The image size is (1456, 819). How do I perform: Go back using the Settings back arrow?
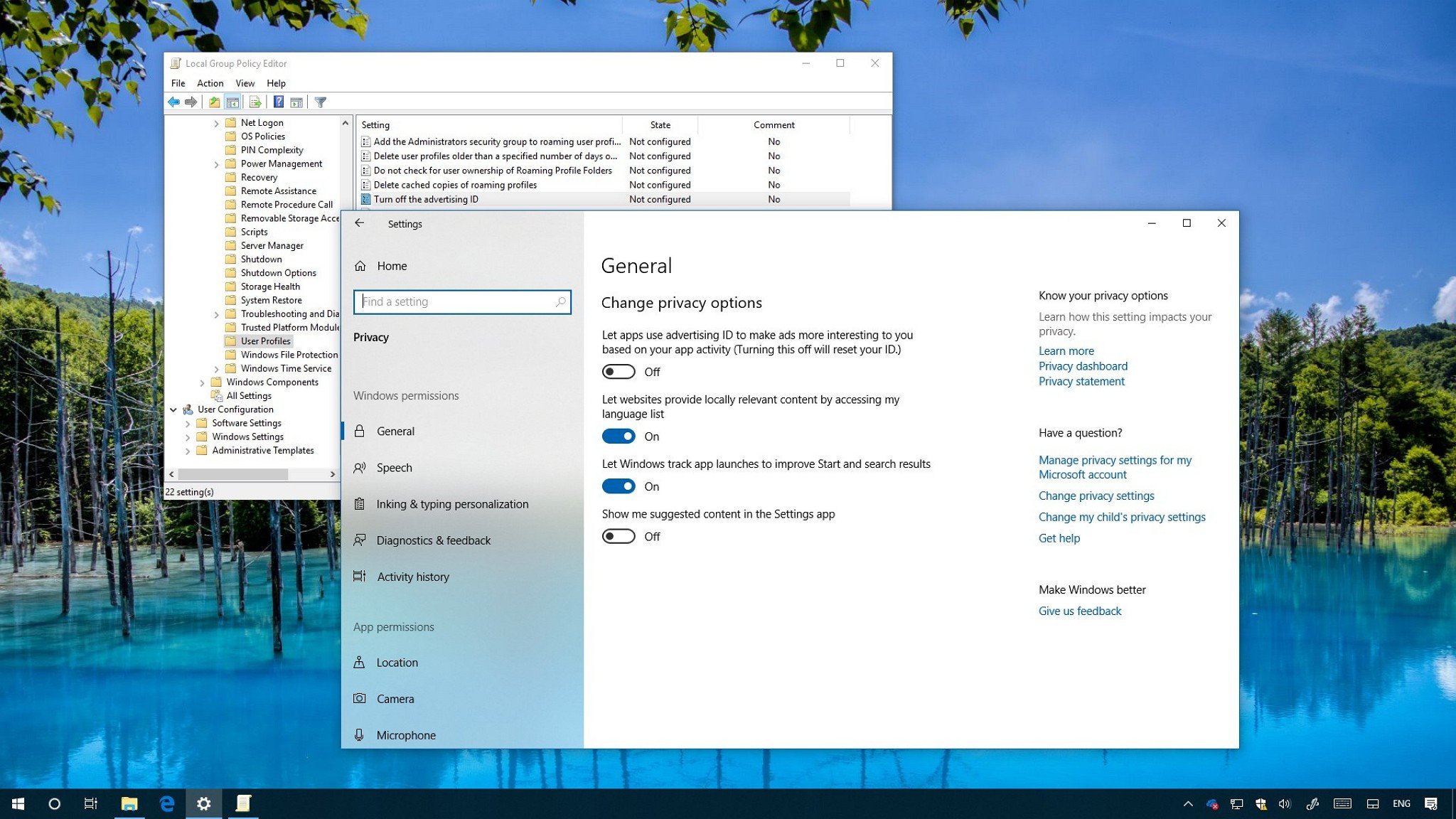pos(360,223)
